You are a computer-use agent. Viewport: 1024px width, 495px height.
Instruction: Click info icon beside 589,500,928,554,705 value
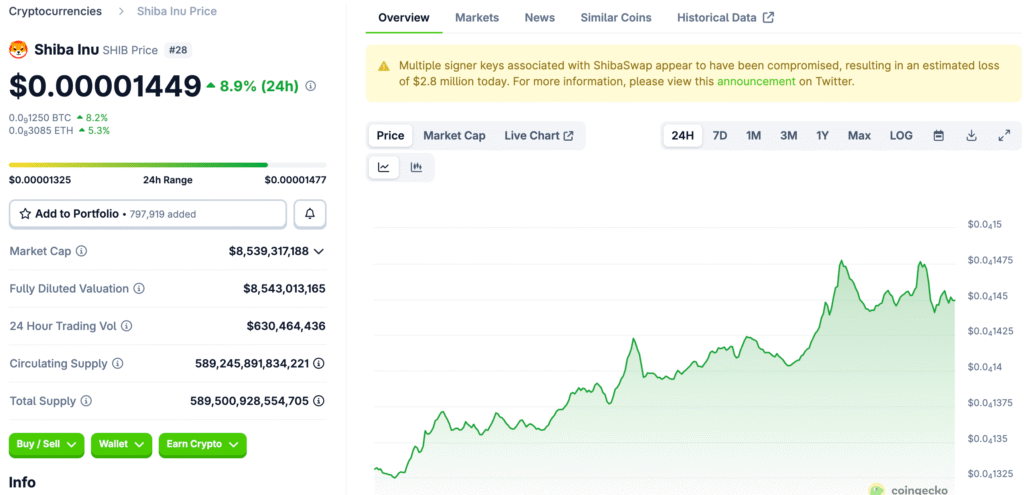(x=319, y=400)
